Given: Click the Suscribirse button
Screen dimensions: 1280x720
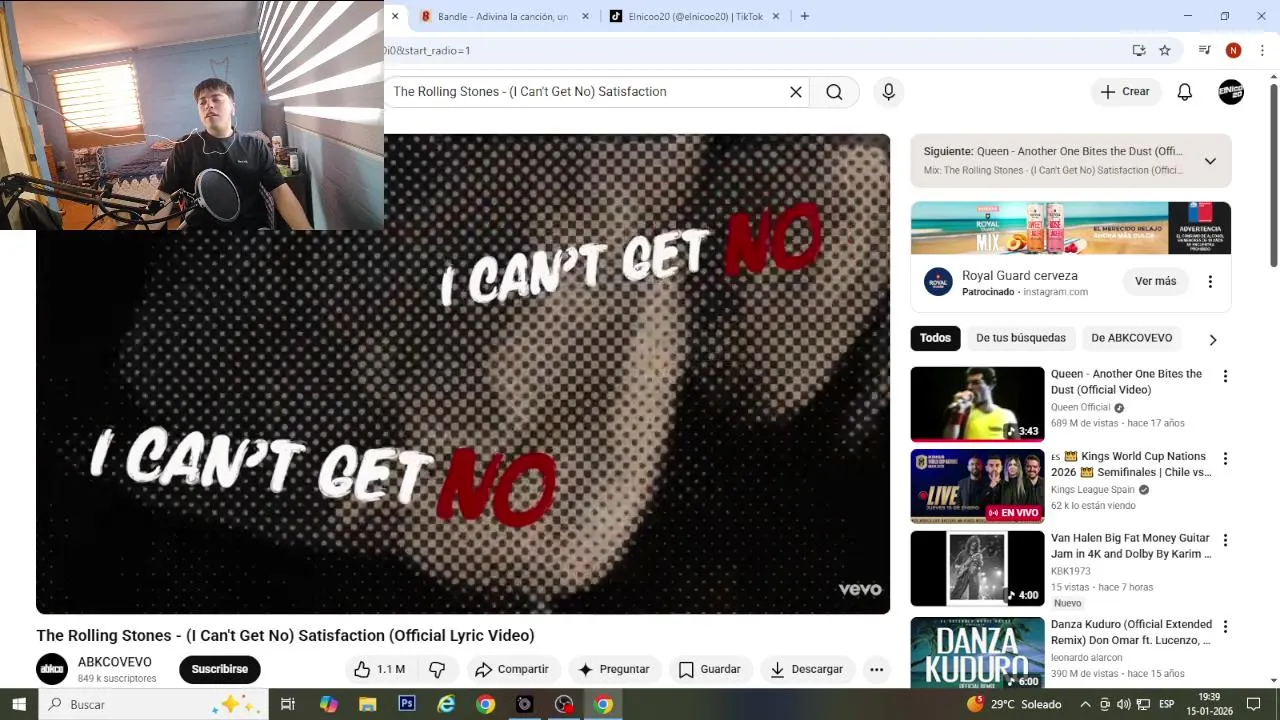Looking at the screenshot, I should [220, 669].
